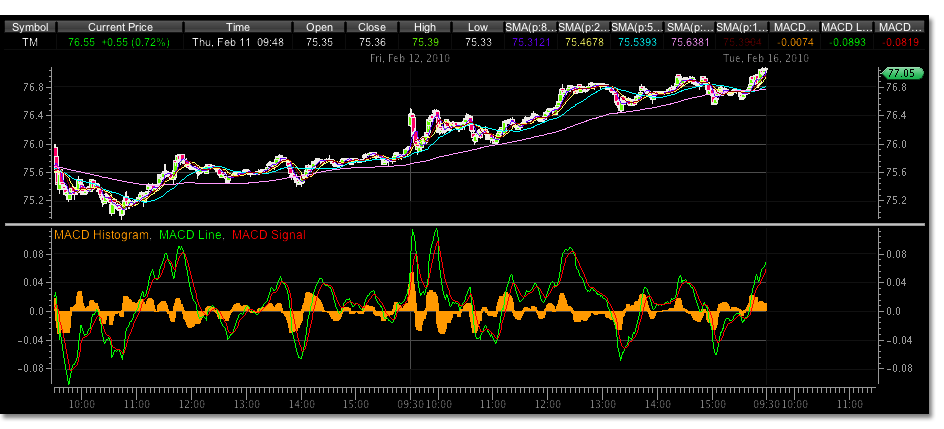This screenshot has width=944, height=429.
Task: Click the MACD Line legend label
Action: coord(192,234)
